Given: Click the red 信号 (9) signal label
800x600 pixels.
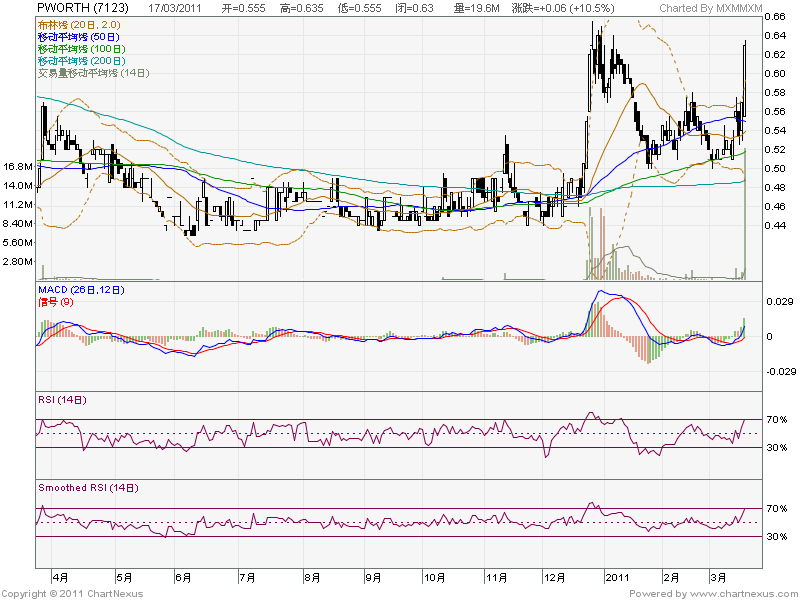Looking at the screenshot, I should (55, 301).
